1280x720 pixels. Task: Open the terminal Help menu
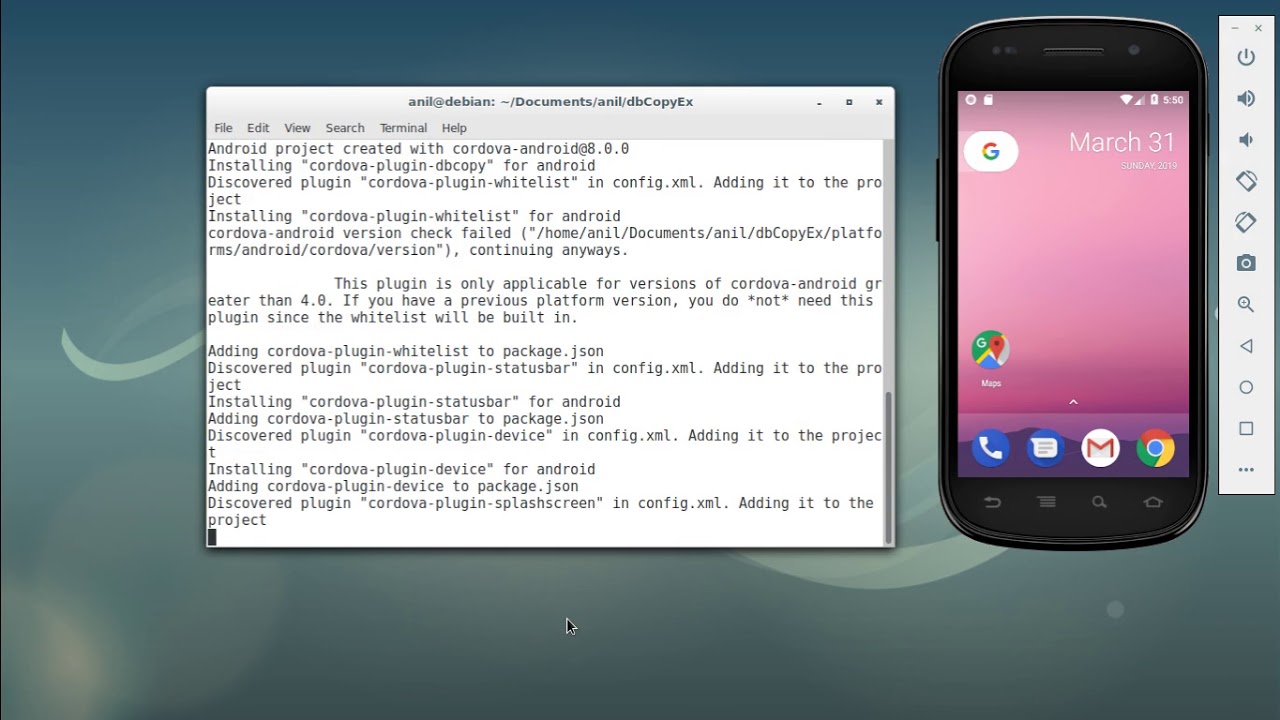click(454, 128)
